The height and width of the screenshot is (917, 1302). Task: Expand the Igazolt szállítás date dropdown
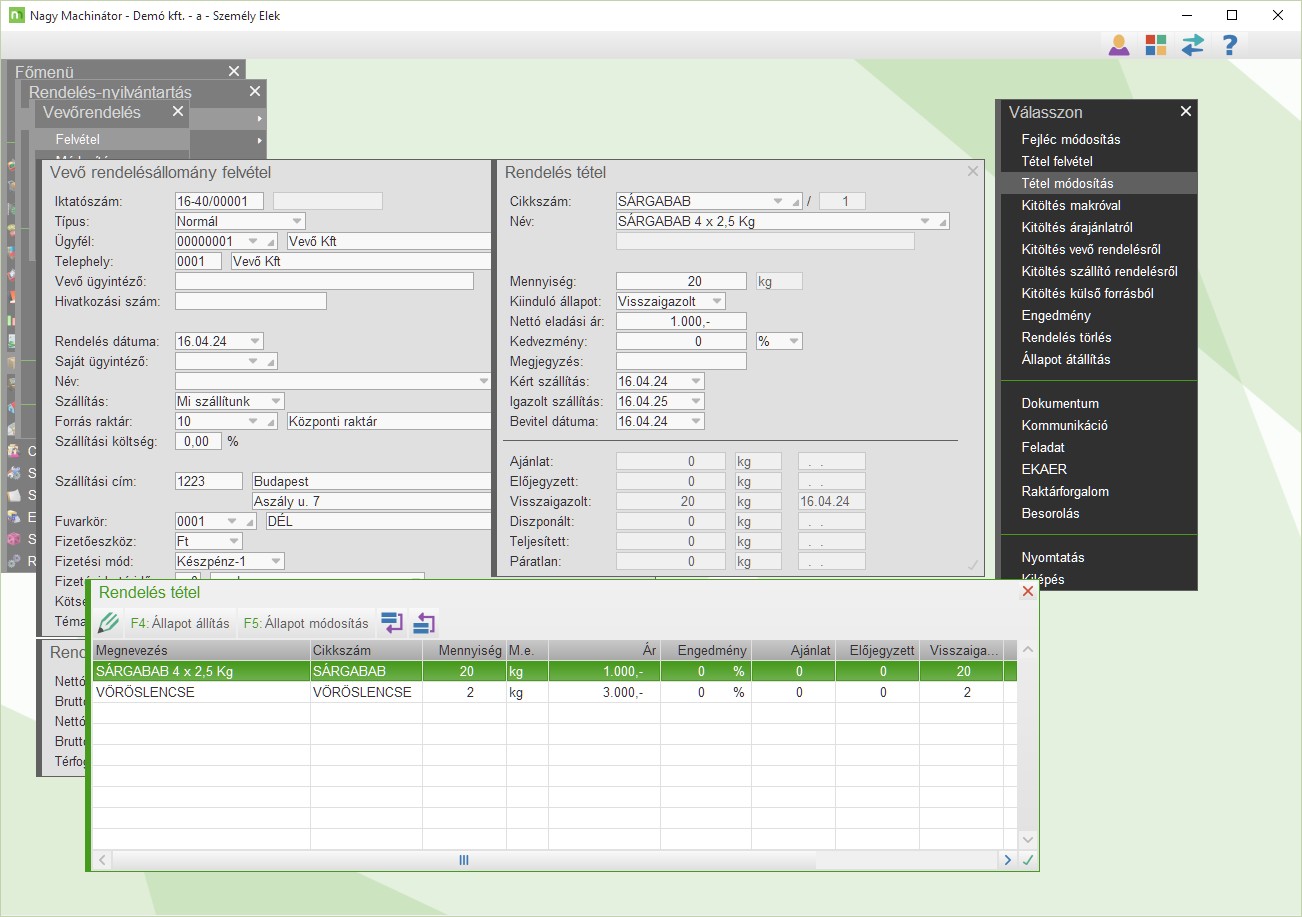[696, 401]
